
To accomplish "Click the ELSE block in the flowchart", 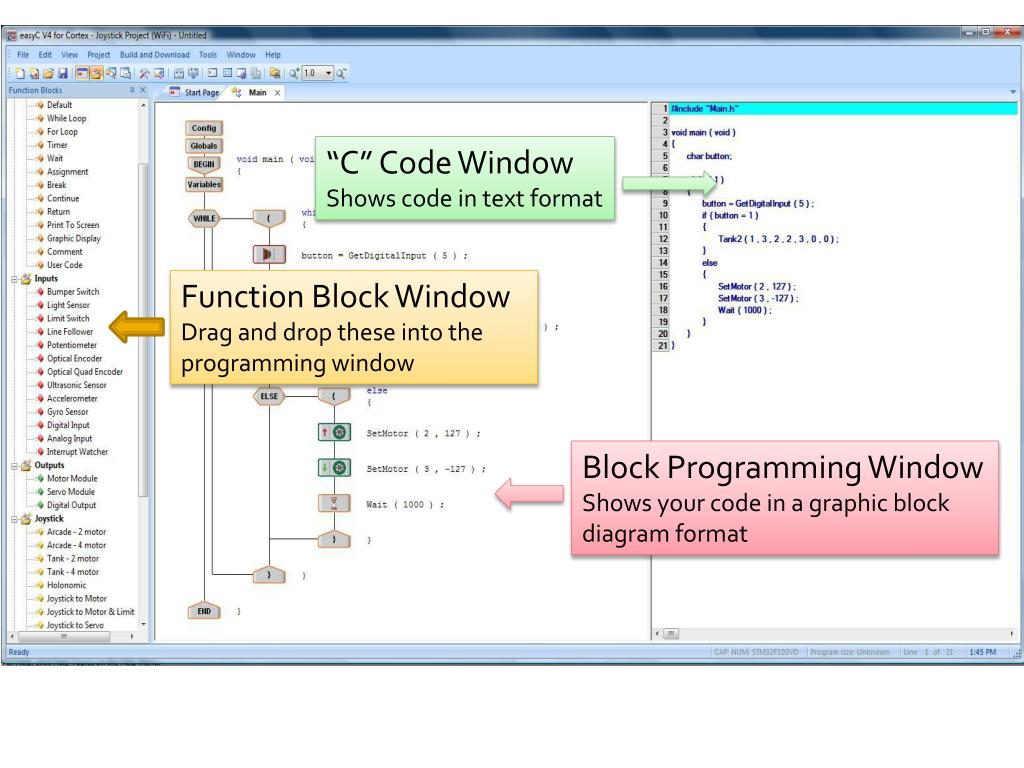I will (269, 396).
